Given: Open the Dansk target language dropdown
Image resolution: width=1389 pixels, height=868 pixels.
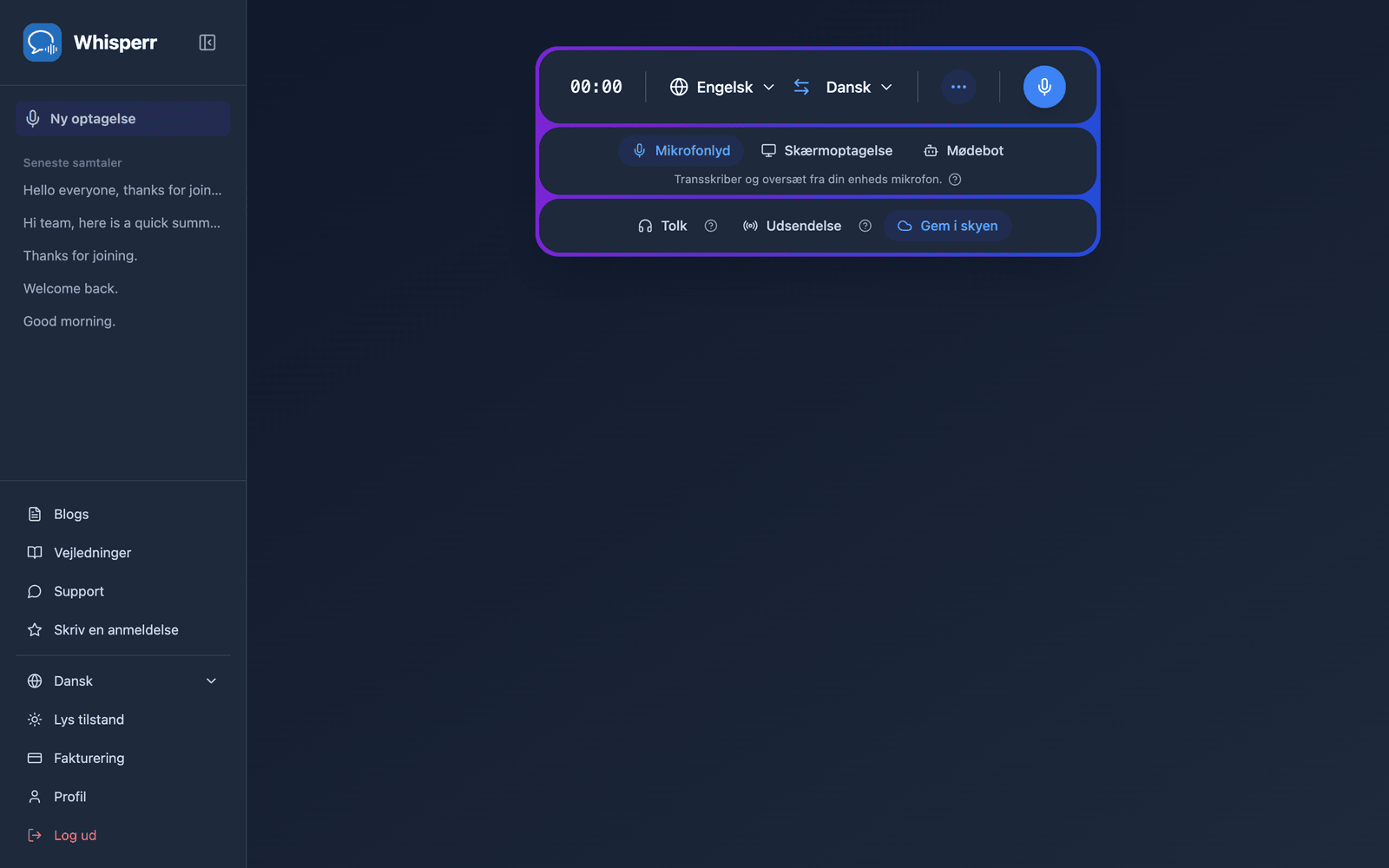Looking at the screenshot, I should coord(859,87).
